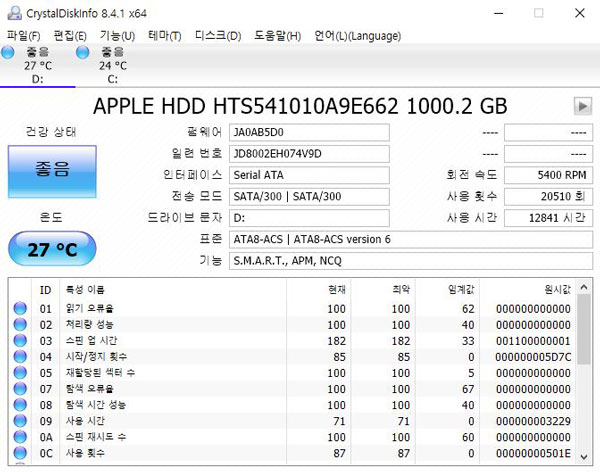This screenshot has width=600, height=472.
Task: Select the 탐색 시간 성능 attribute row
Action: 292,405
